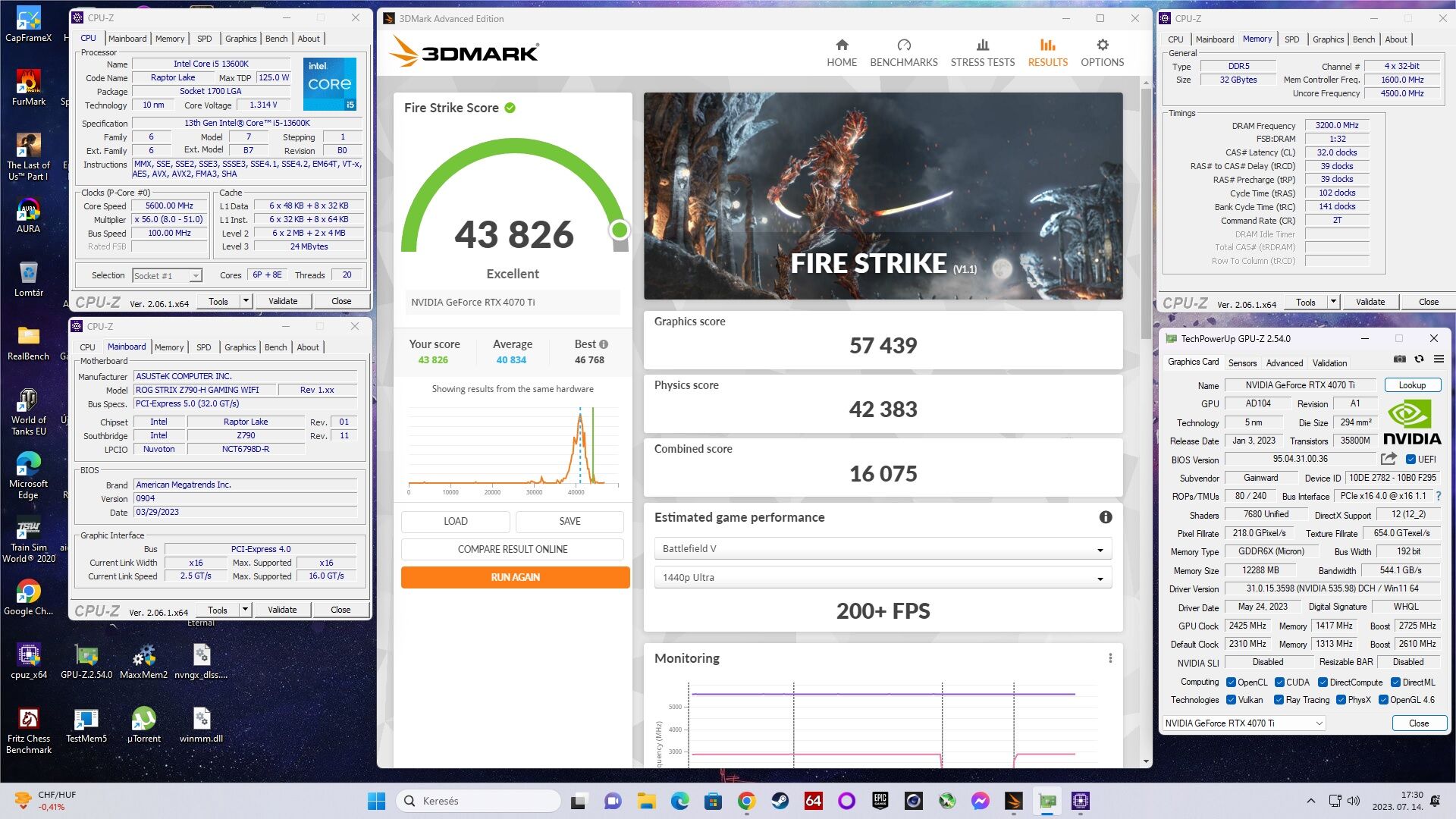Toggle the OpenGL 4.6 checkbox in GPU-Z

[1383, 699]
